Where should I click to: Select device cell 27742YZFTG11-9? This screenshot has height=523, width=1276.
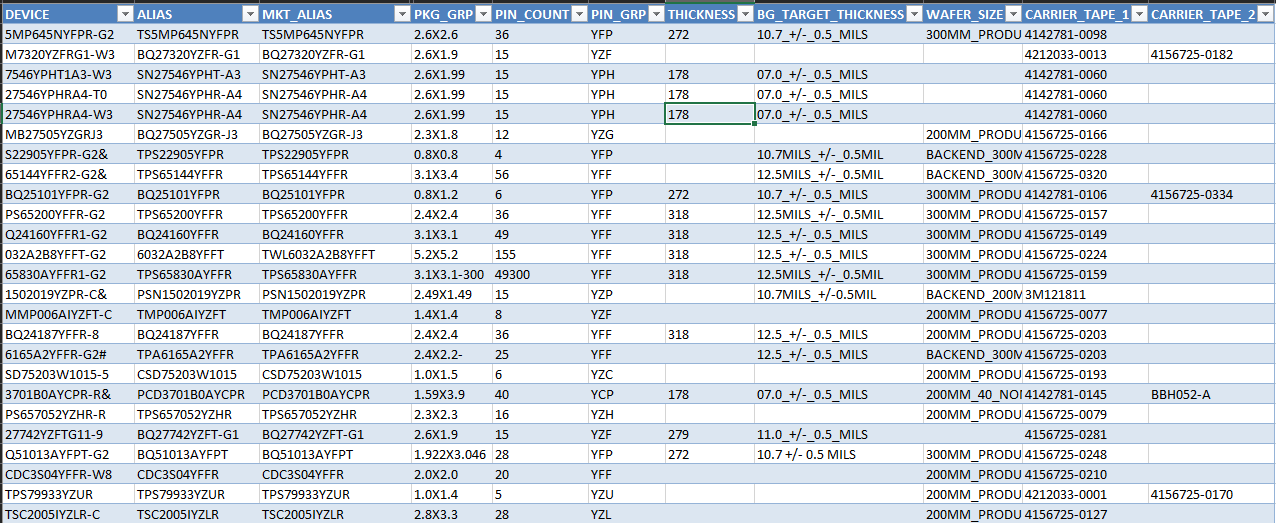[67, 434]
